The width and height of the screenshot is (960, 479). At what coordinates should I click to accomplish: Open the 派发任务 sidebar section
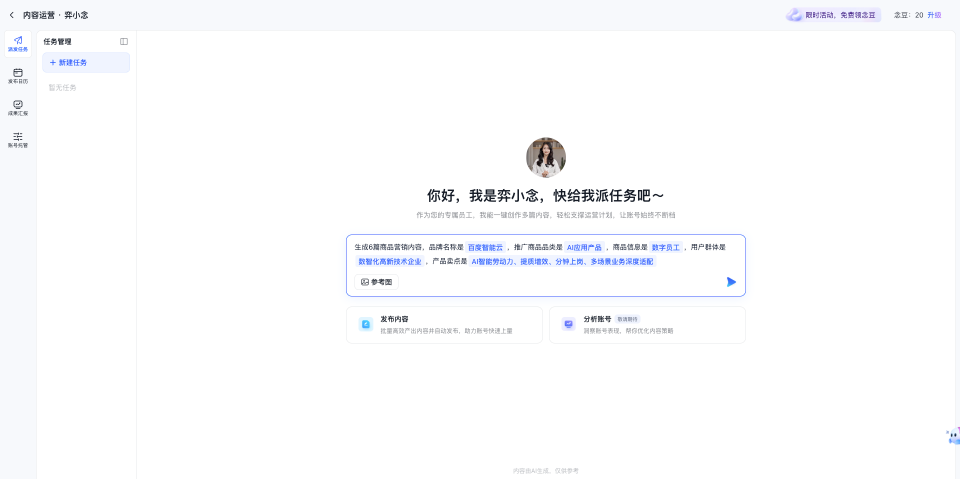coord(18,43)
